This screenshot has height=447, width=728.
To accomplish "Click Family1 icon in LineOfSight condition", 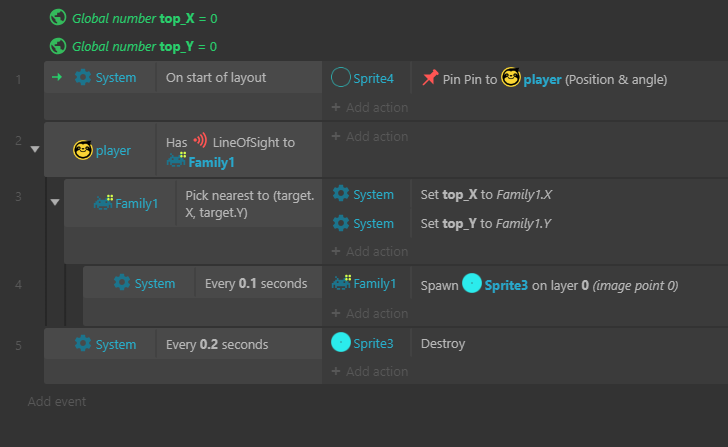I will (176, 160).
